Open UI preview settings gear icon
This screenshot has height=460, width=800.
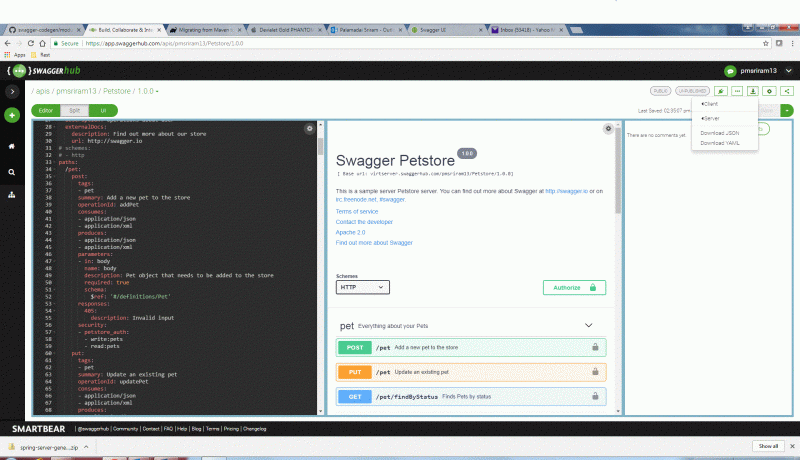pos(608,129)
